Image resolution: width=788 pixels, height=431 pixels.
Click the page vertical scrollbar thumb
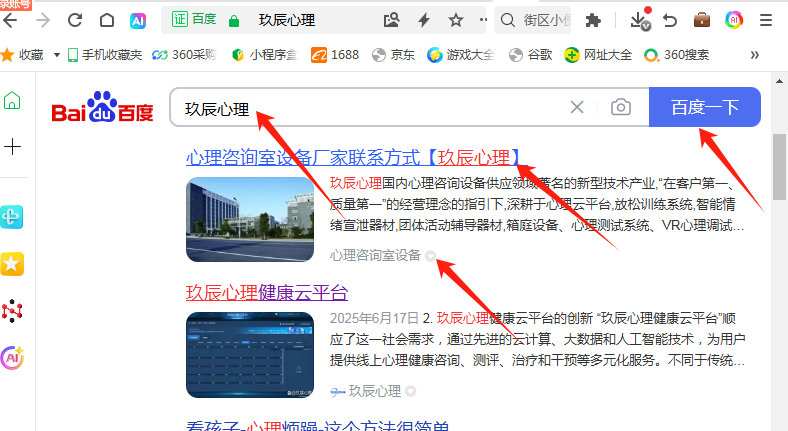[779, 166]
